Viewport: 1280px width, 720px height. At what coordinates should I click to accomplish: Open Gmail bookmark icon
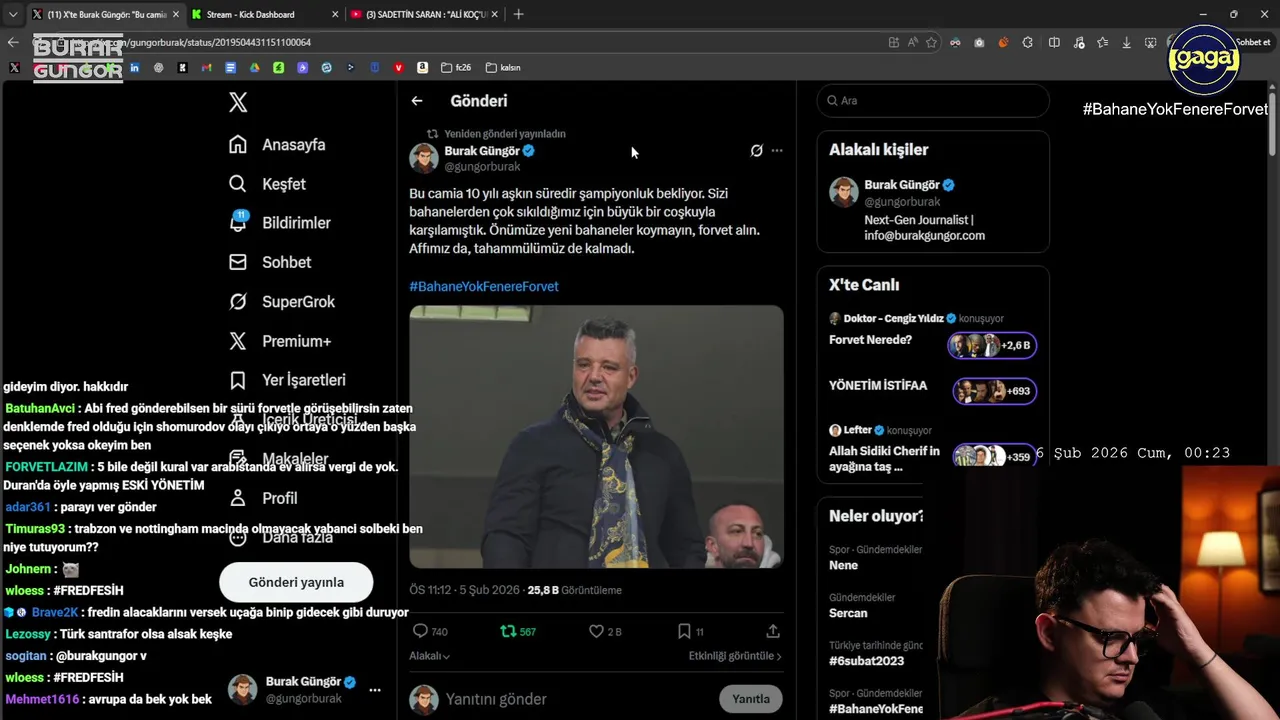[x=206, y=68]
